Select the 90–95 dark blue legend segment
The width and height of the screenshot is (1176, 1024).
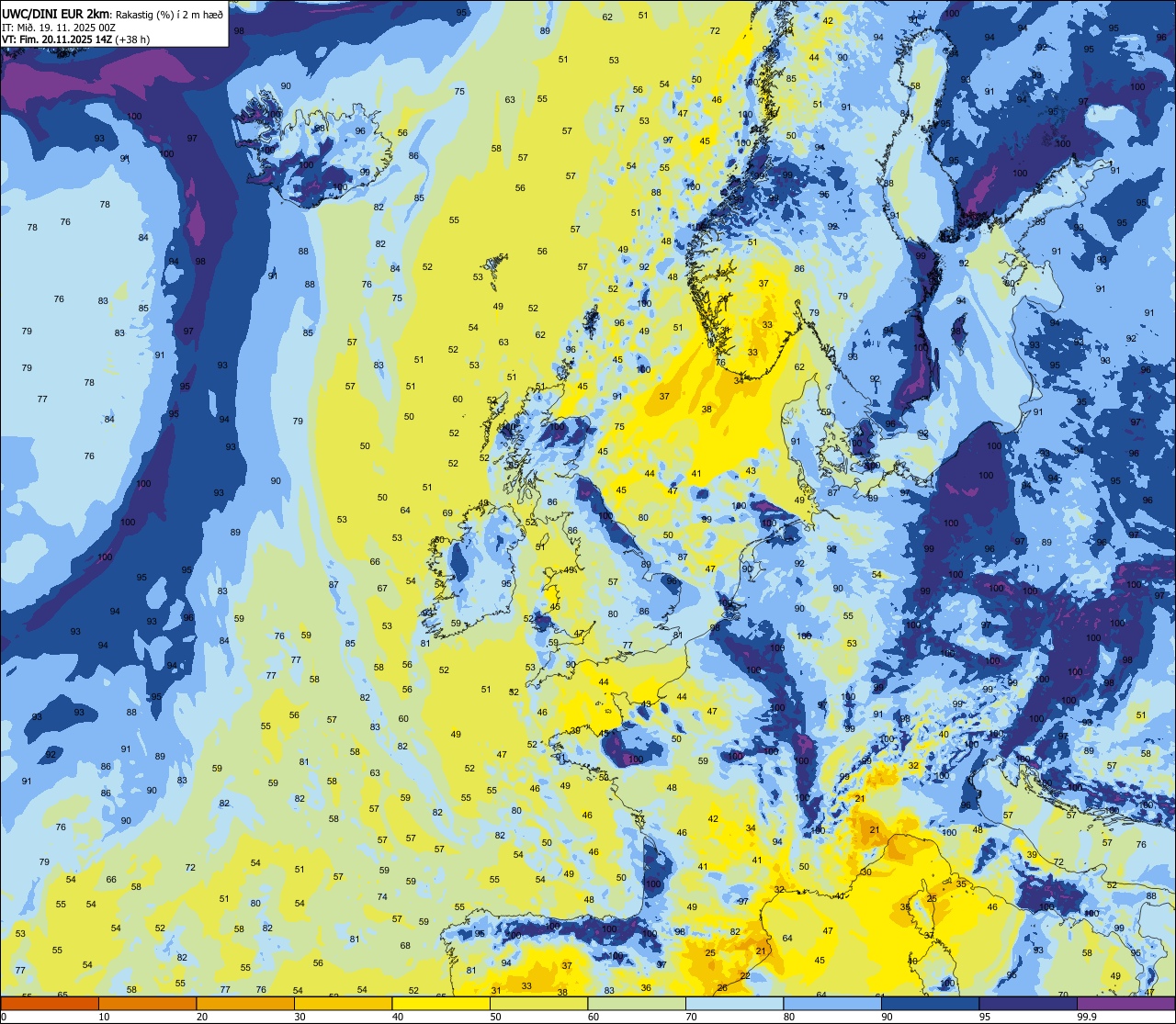click(x=930, y=1004)
